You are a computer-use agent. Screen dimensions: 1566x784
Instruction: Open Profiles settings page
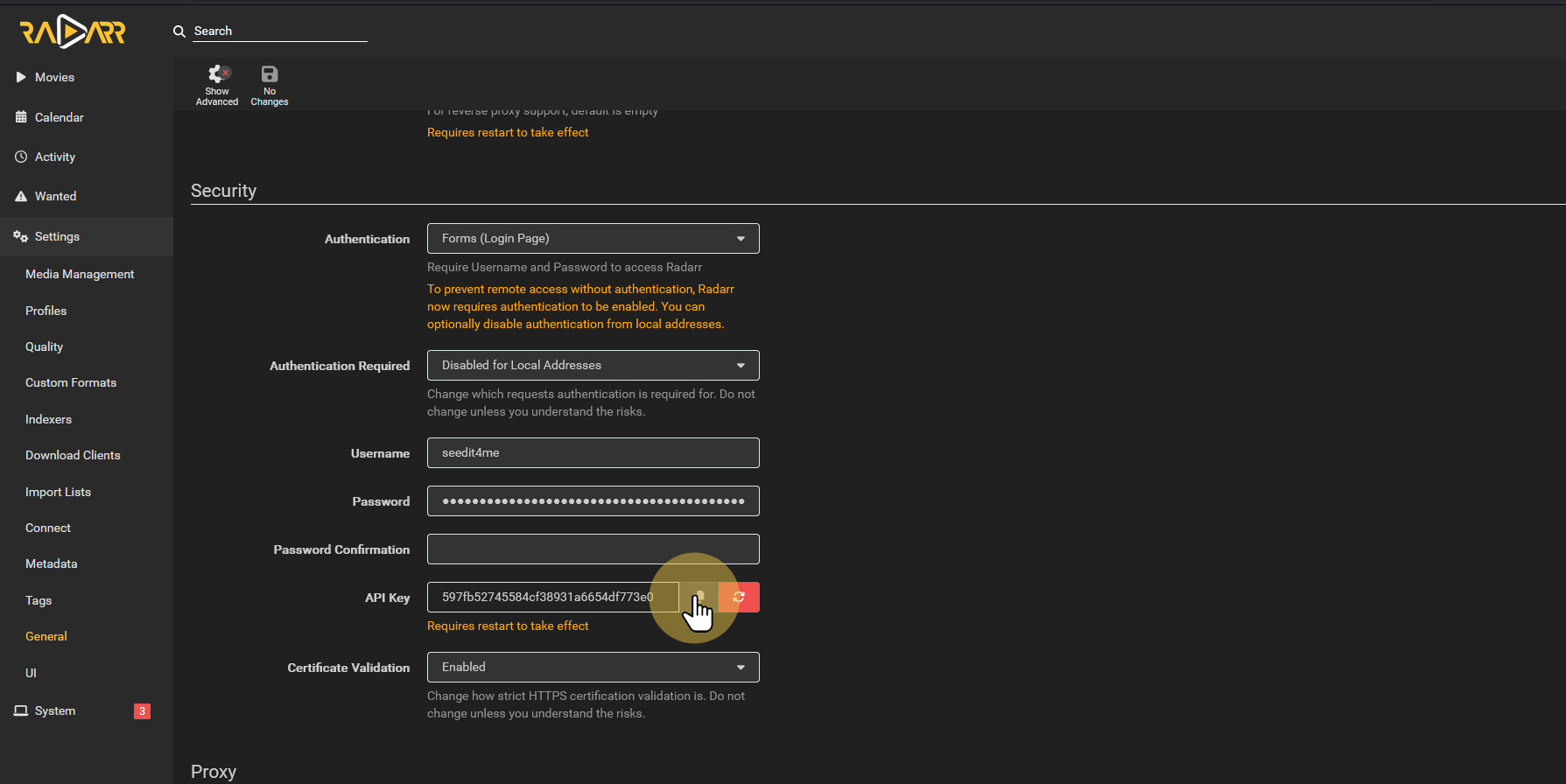point(46,311)
